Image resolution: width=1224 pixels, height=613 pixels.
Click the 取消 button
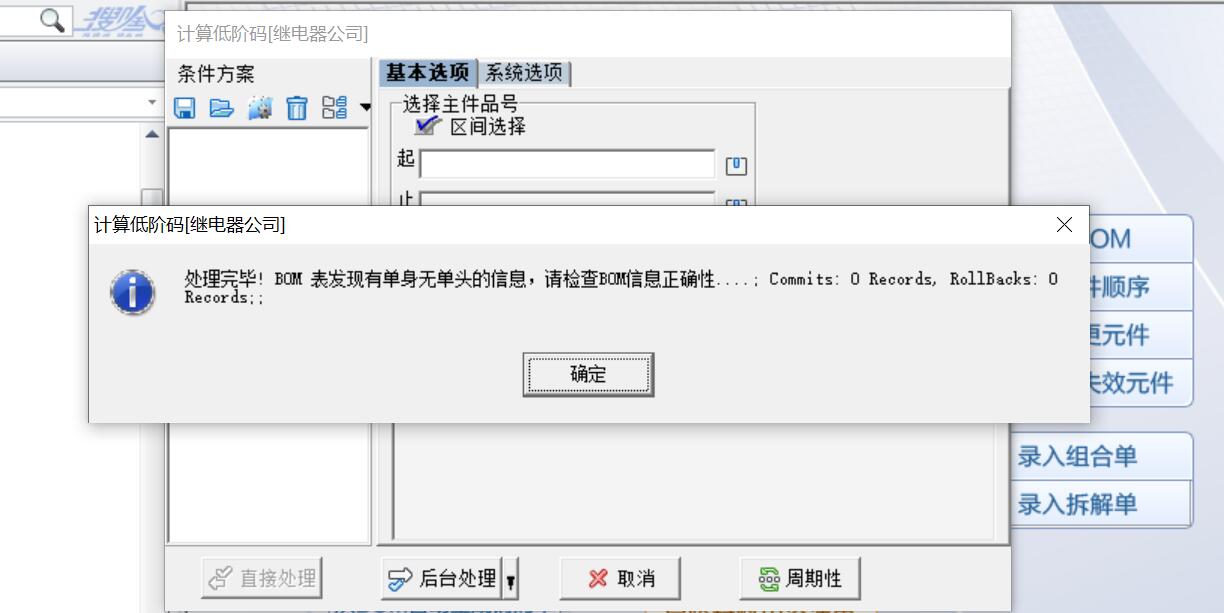pos(620,579)
